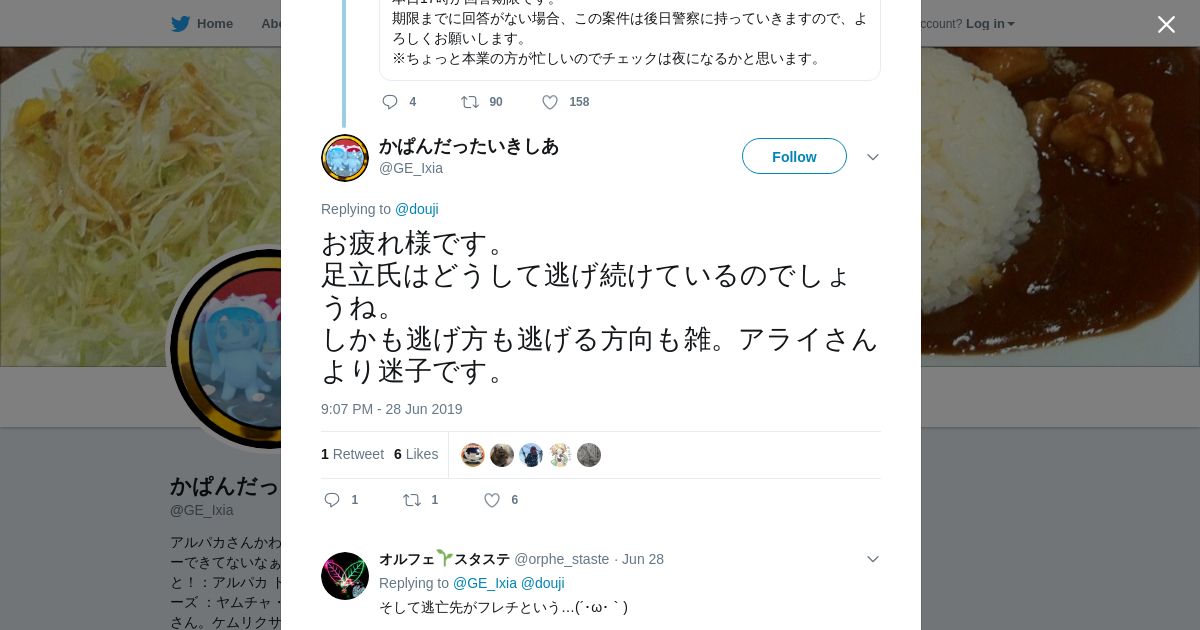
Task: Click the Twitter bird Home icon
Action: pyautogui.click(x=180, y=23)
